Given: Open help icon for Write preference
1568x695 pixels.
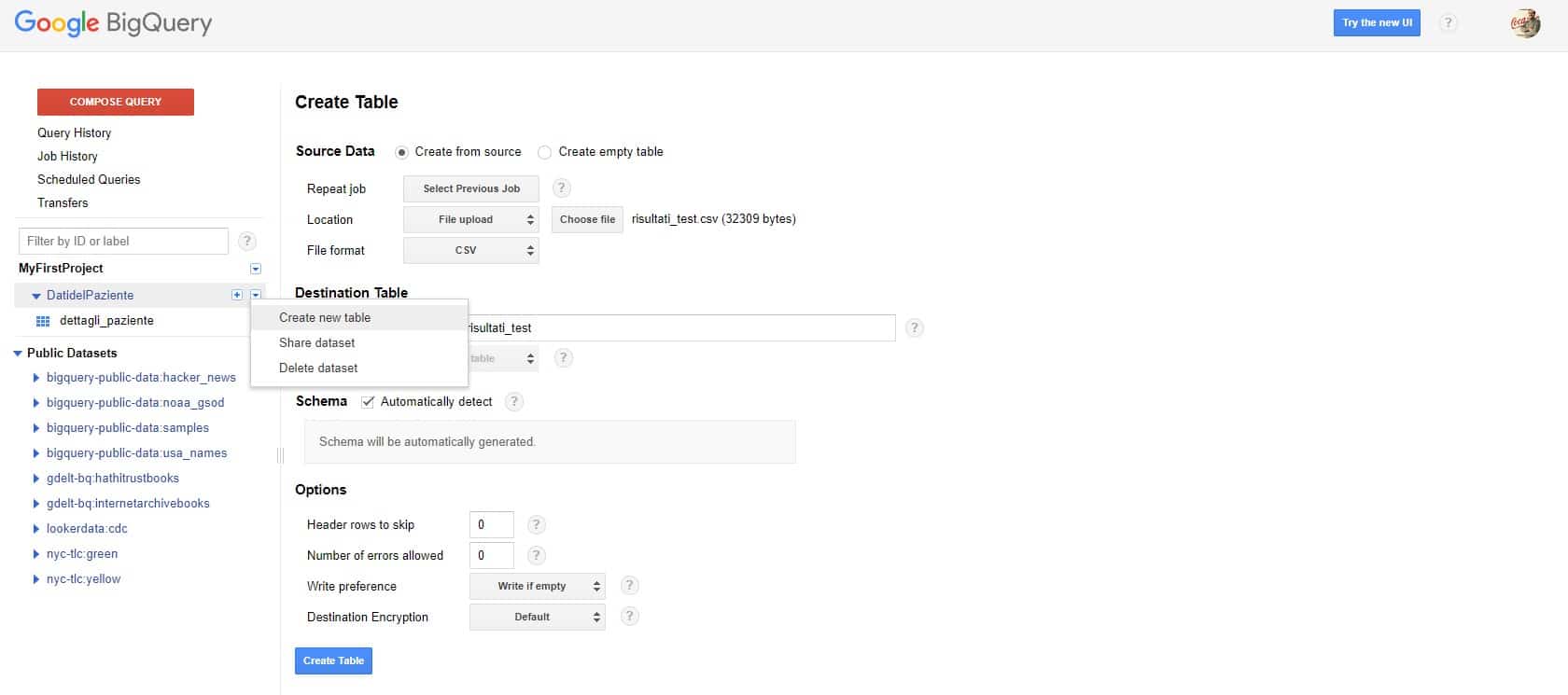Looking at the screenshot, I should [630, 586].
